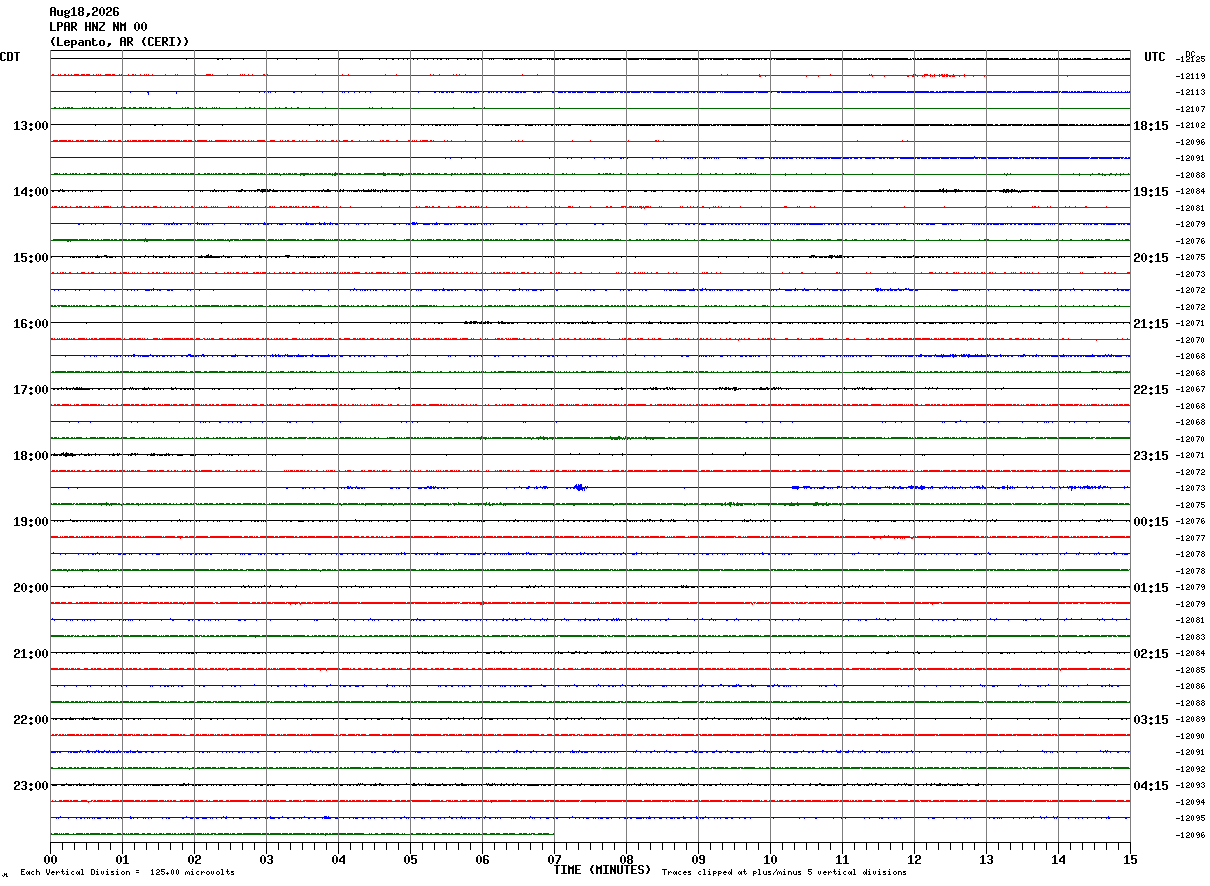Screen dimensions: 1210x886
Task: Select the 18:15 UTC time label
Action: coord(1150,125)
